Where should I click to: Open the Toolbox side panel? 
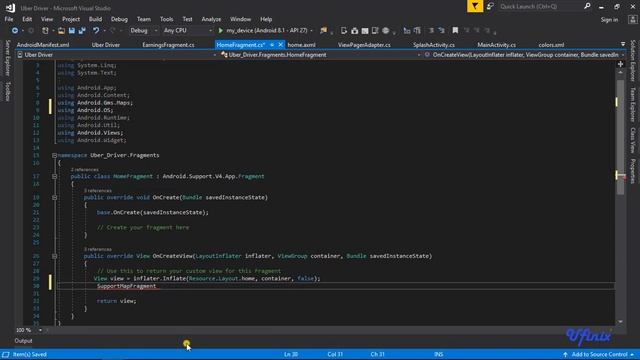coord(7,91)
